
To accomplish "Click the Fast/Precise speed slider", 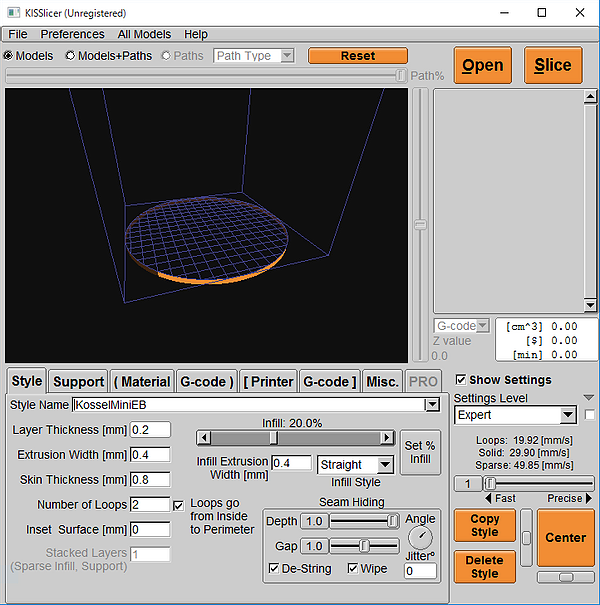I will pyautogui.click(x=539, y=483).
